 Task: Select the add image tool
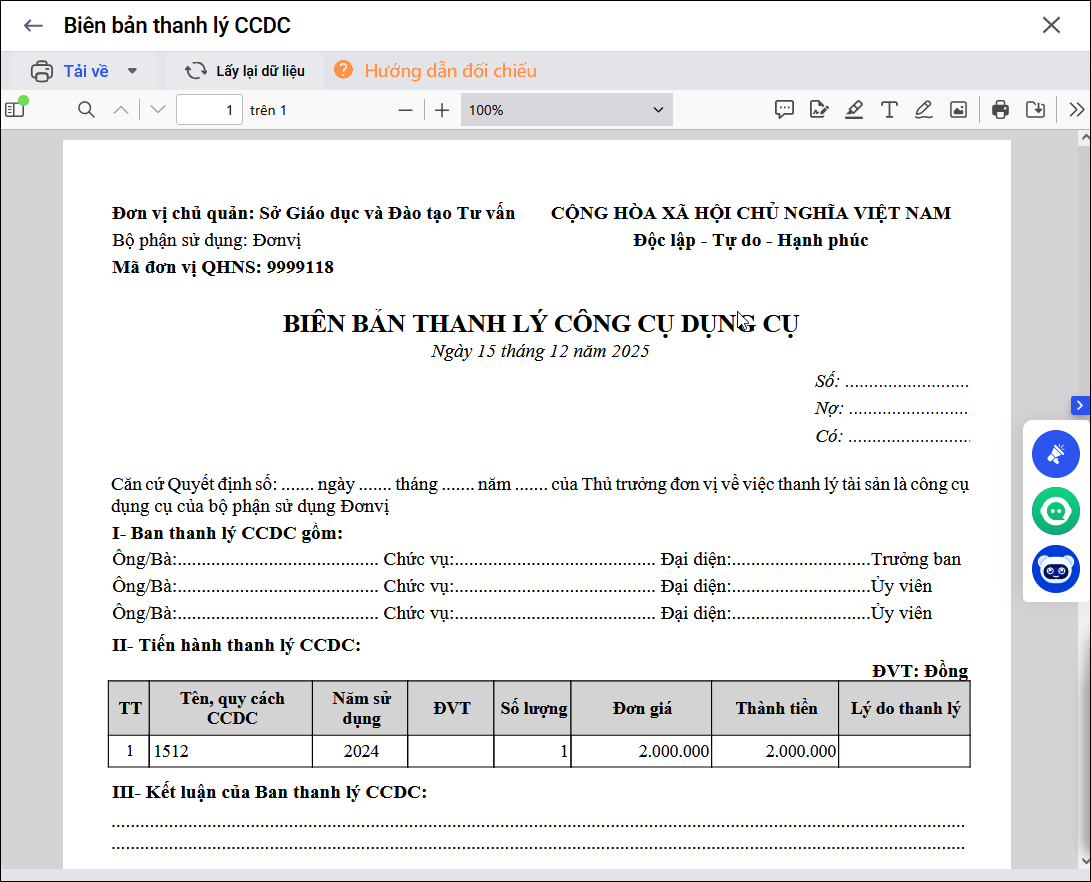click(x=958, y=110)
